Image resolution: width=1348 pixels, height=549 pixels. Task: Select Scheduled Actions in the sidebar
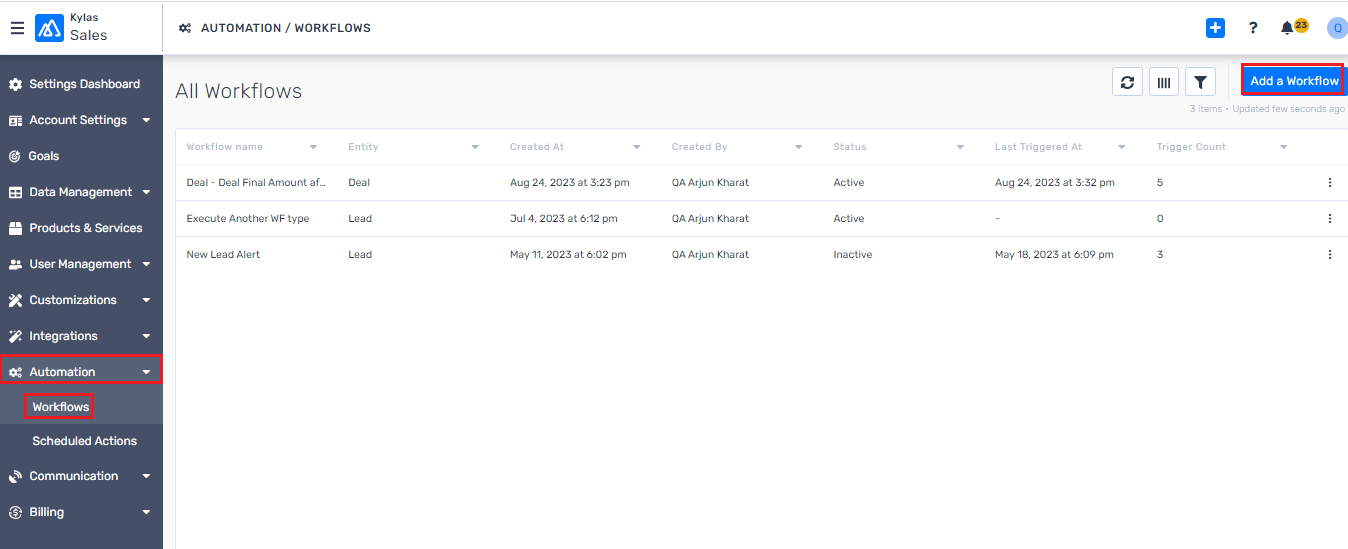click(x=84, y=441)
